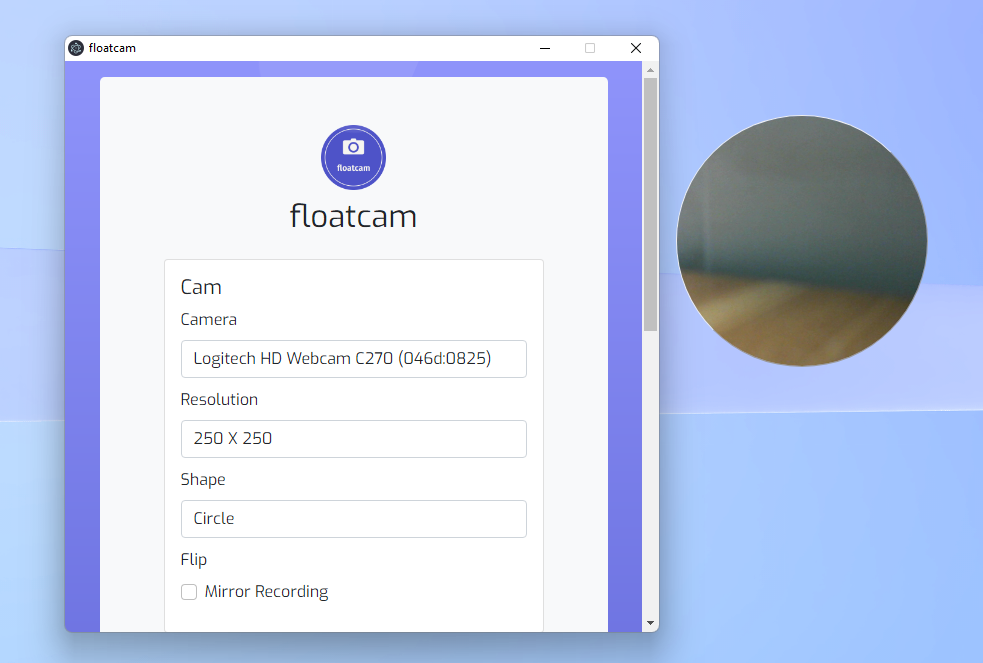Click the Mirror Recording label
Image resolution: width=983 pixels, height=663 pixels.
point(267,591)
